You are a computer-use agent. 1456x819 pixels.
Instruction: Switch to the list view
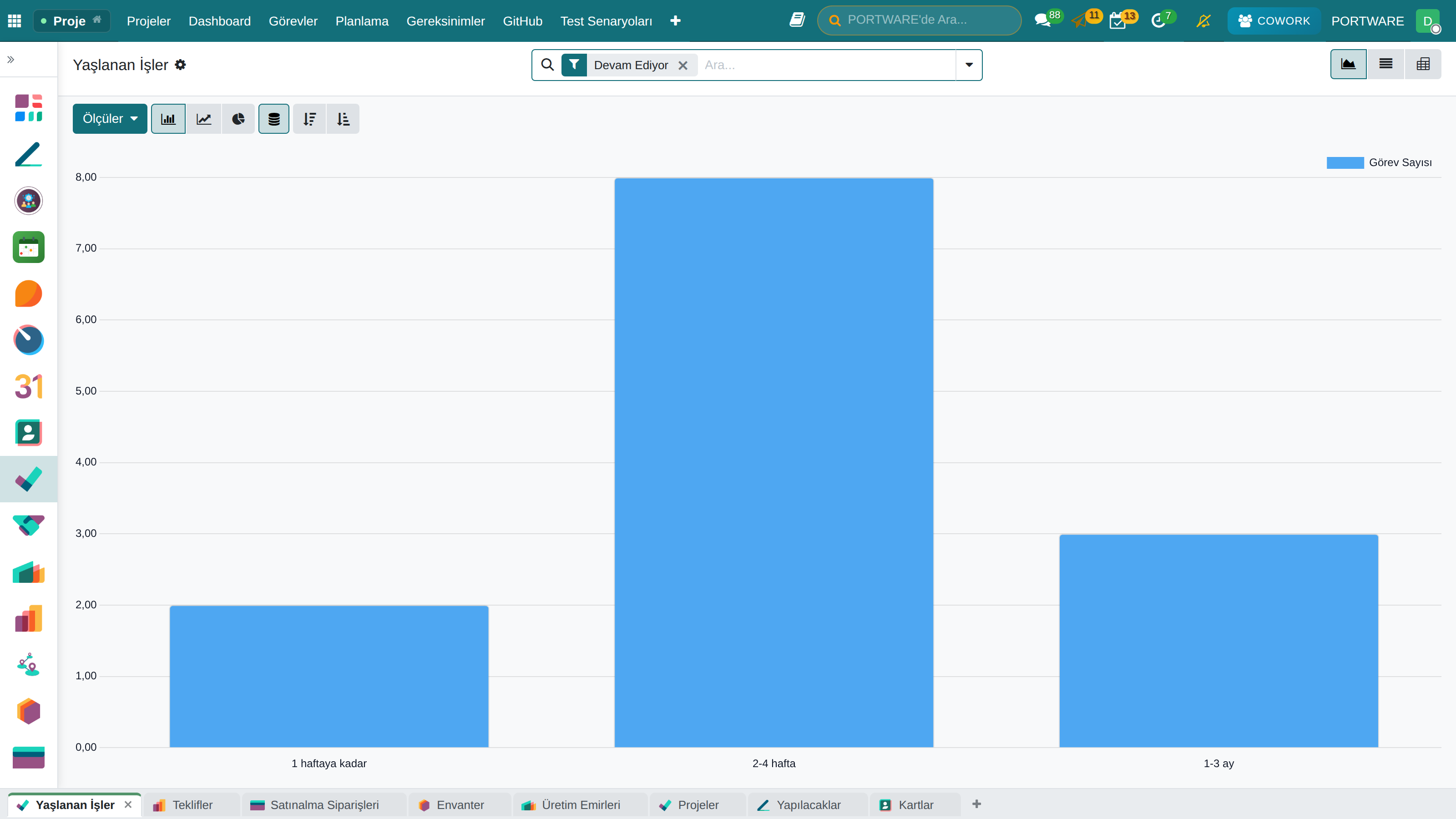click(1386, 64)
